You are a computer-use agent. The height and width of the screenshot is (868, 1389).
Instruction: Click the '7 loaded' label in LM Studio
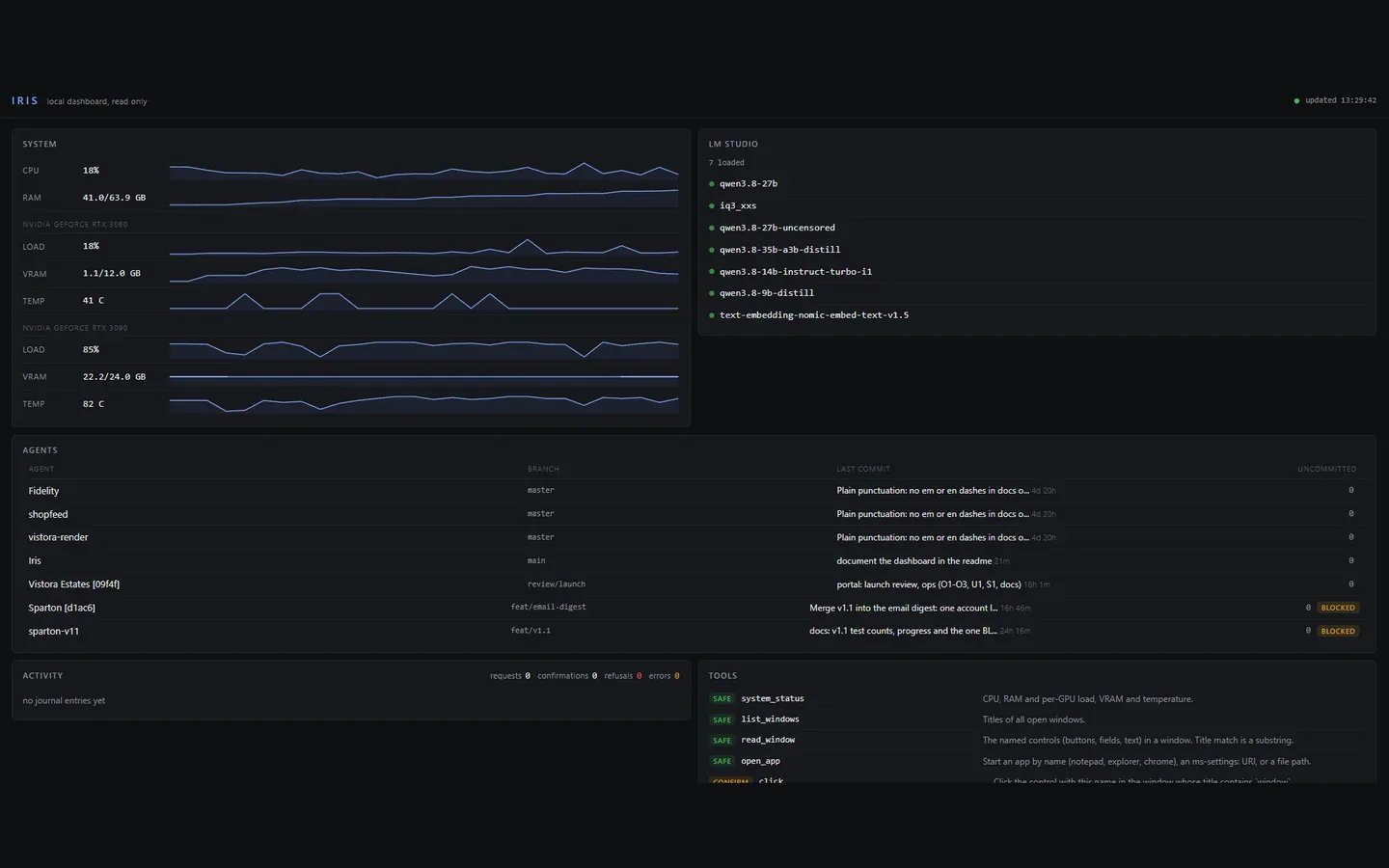tap(726, 163)
